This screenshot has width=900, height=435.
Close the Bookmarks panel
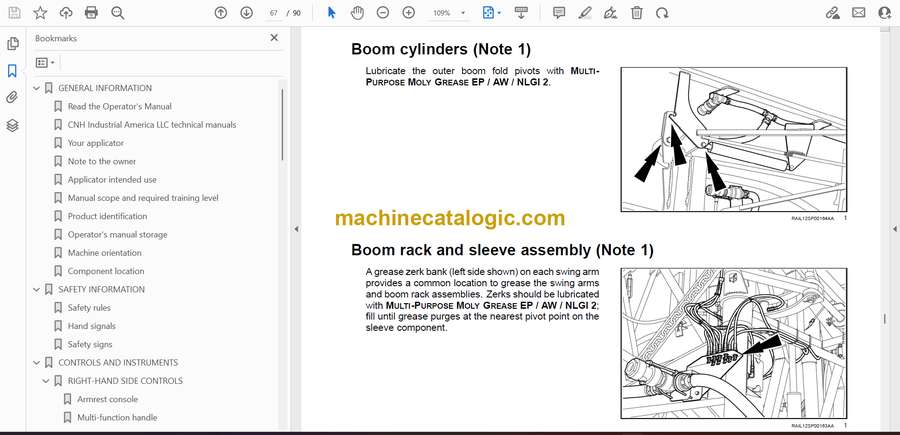274,38
